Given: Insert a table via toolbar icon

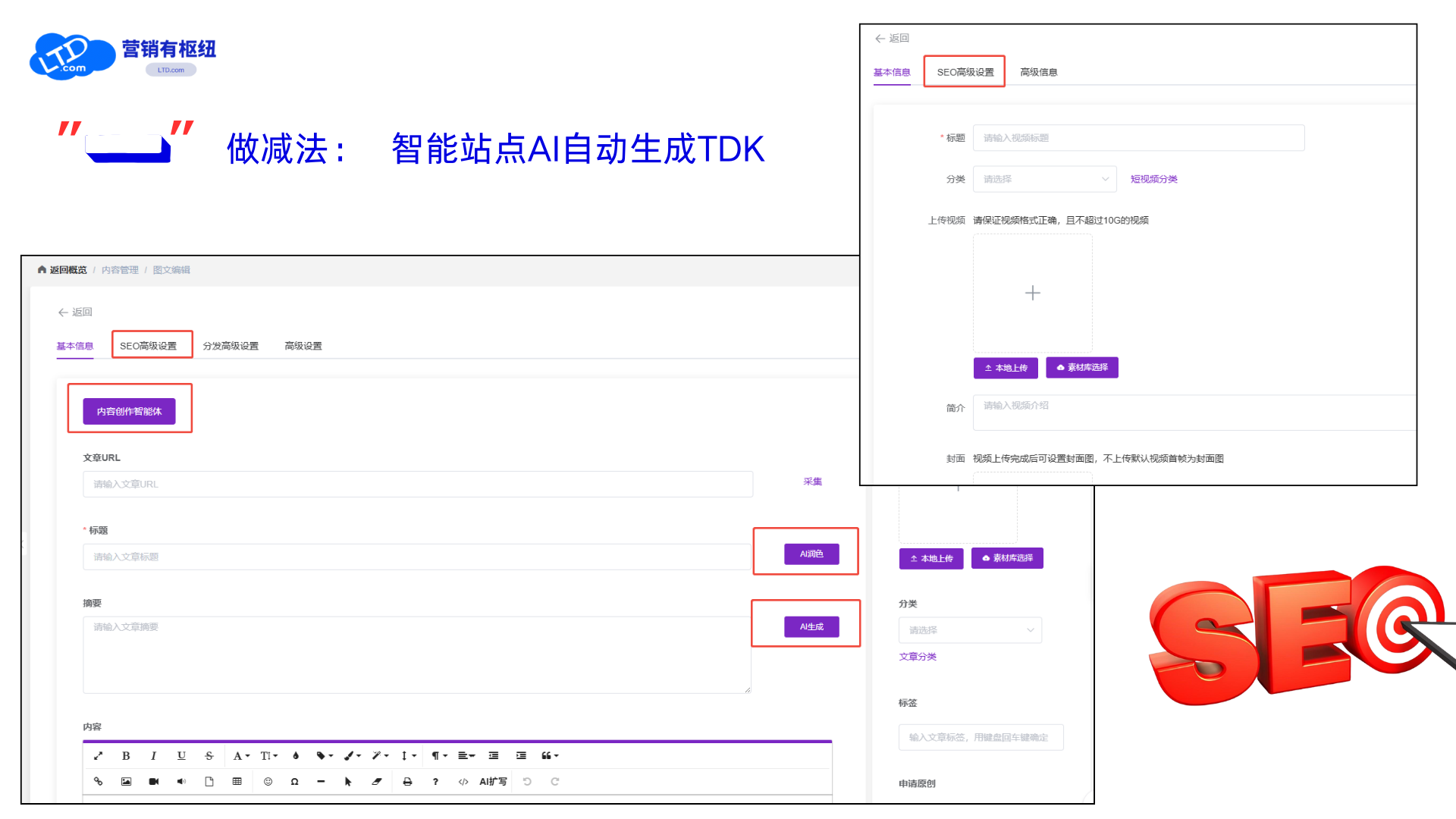Looking at the screenshot, I should pyautogui.click(x=237, y=781).
